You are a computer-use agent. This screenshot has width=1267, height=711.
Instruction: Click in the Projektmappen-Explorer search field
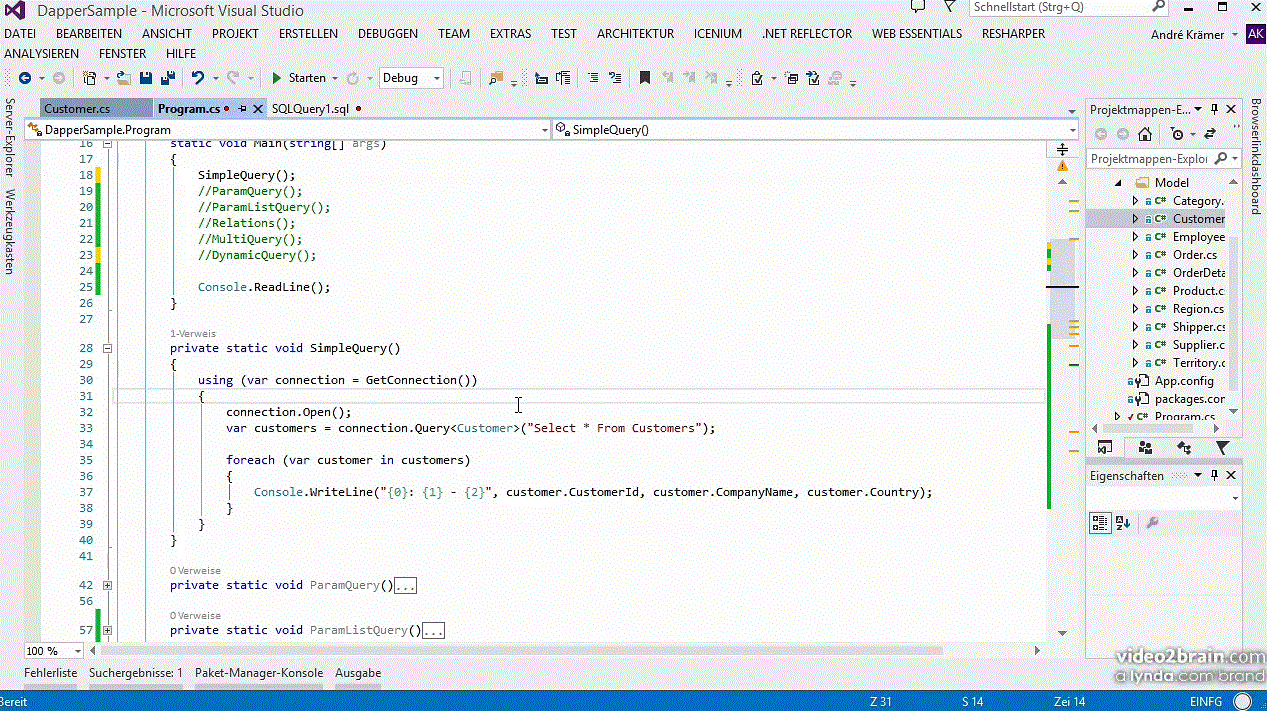1150,159
